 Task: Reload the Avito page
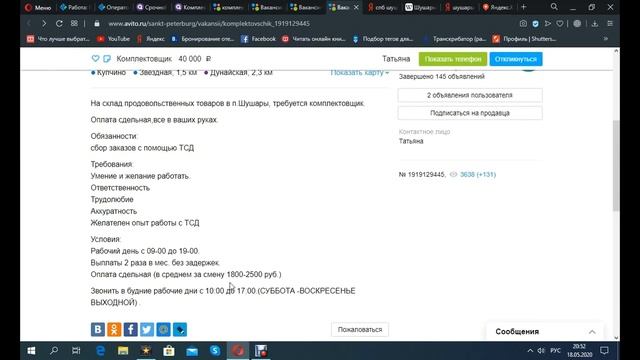[x=59, y=24]
